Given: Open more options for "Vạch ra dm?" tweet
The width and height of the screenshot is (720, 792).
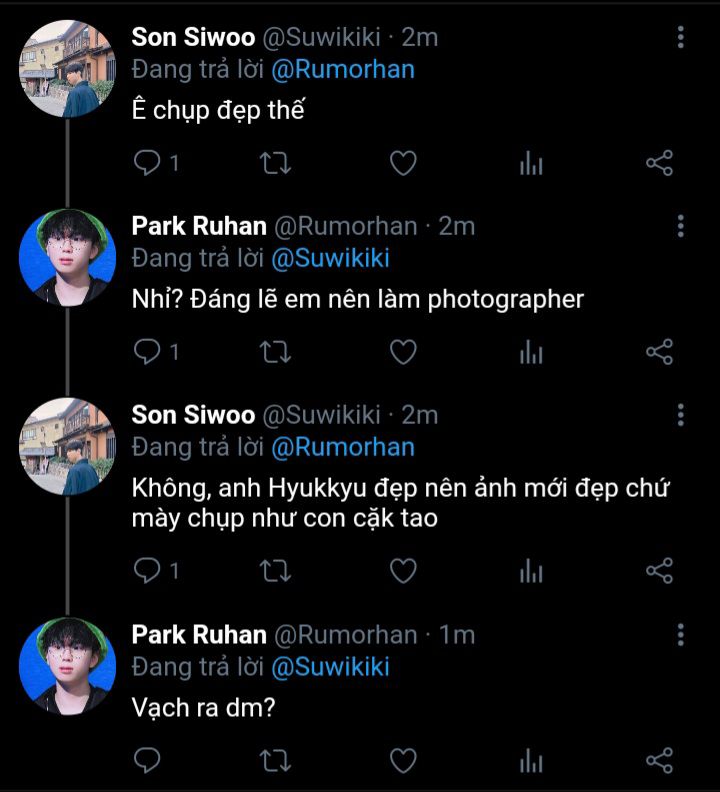Looking at the screenshot, I should (681, 635).
